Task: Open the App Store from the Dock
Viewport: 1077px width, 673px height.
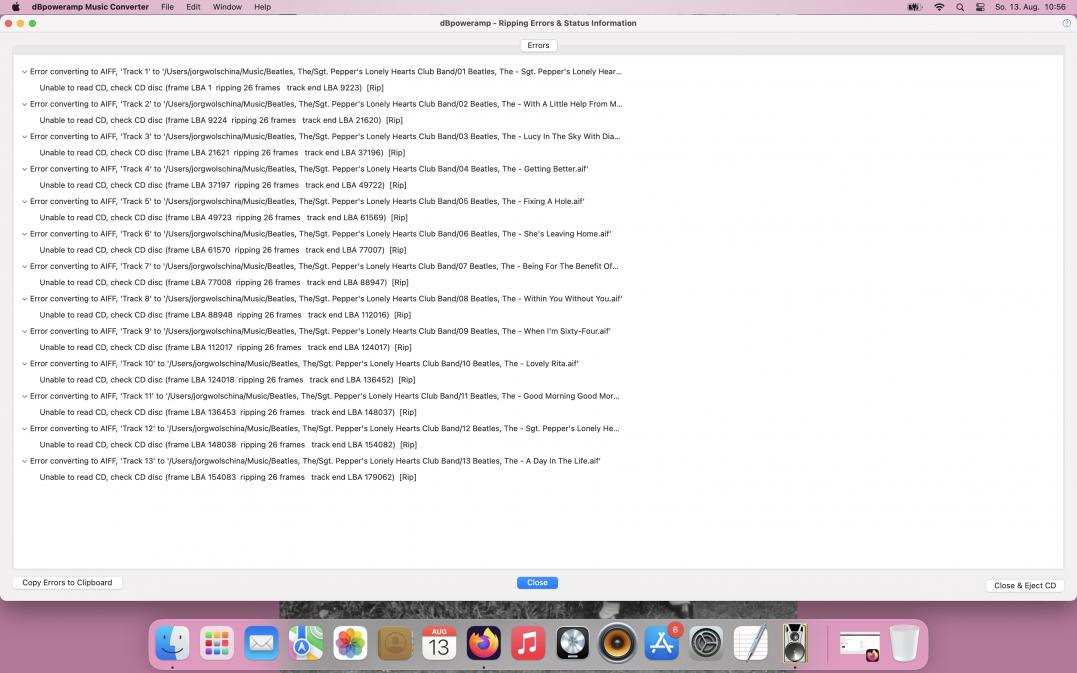Action: [x=661, y=643]
